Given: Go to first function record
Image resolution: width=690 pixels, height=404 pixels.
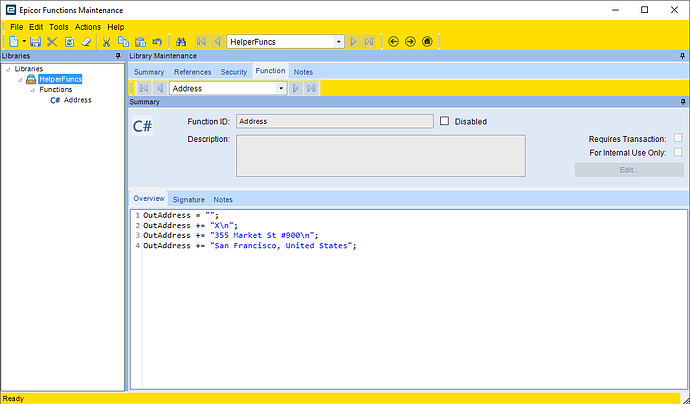Looking at the screenshot, I should pos(143,88).
